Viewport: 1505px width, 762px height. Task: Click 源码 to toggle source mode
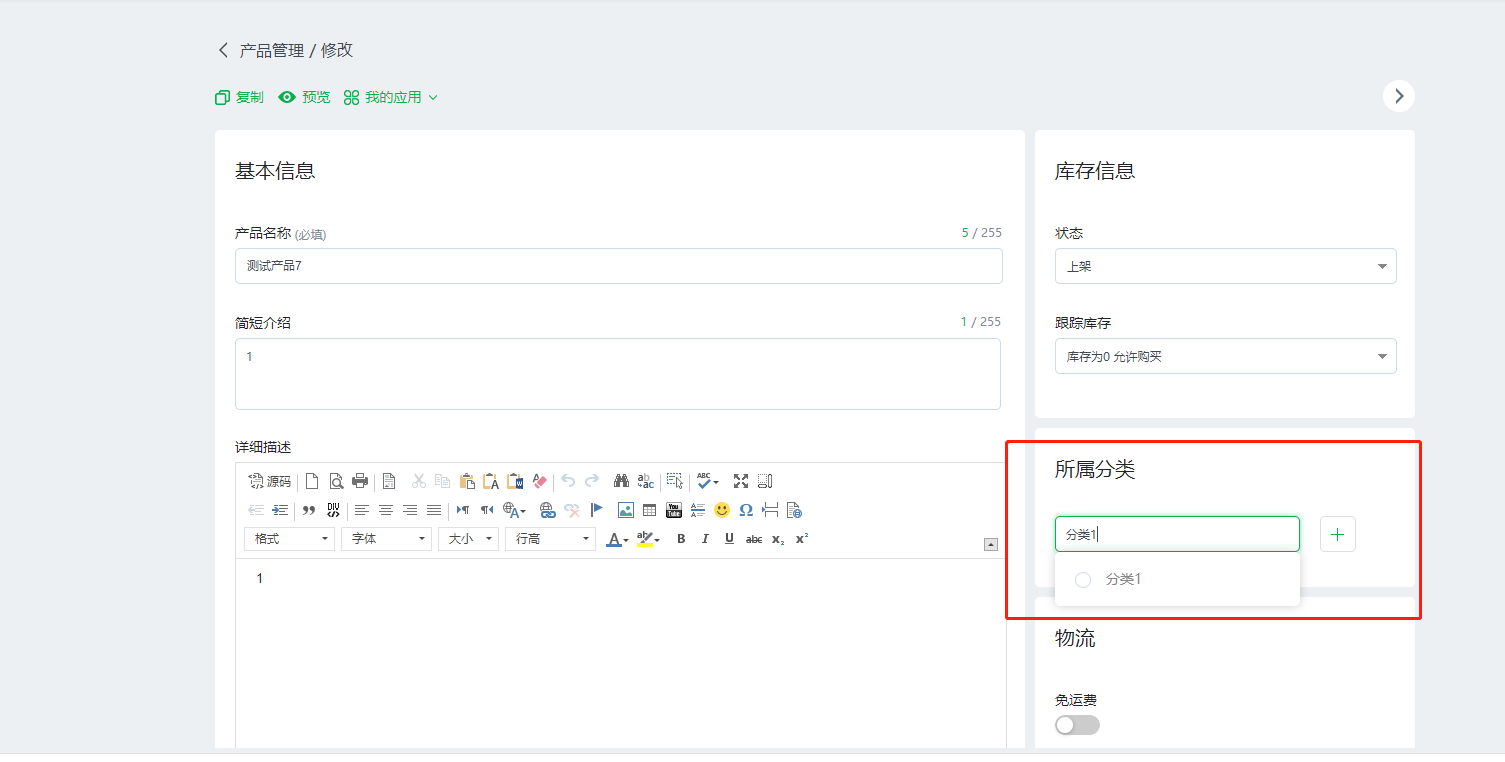click(269, 481)
